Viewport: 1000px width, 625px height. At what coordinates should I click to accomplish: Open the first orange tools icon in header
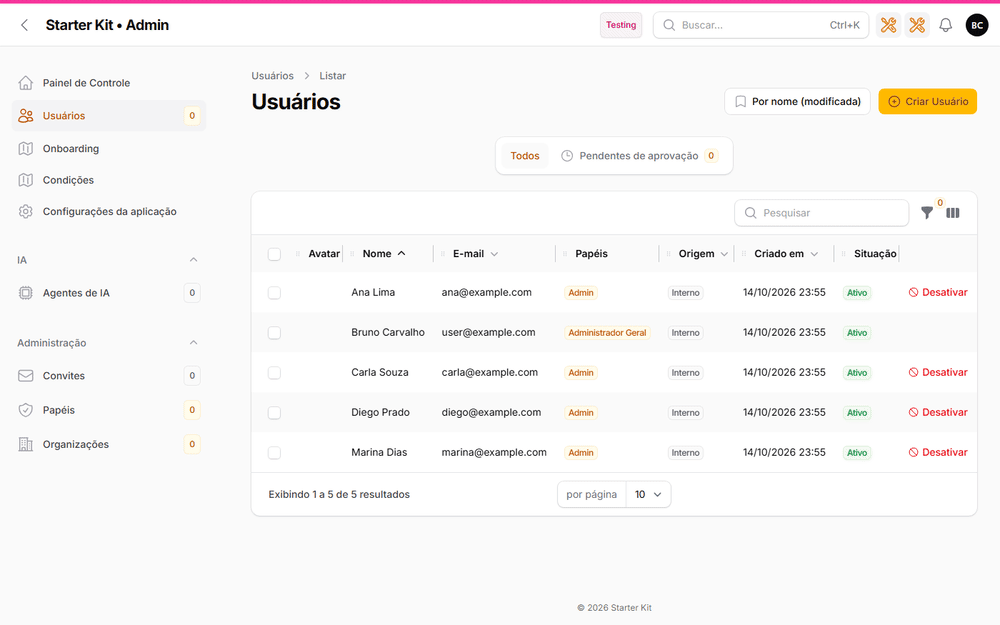[x=888, y=25]
